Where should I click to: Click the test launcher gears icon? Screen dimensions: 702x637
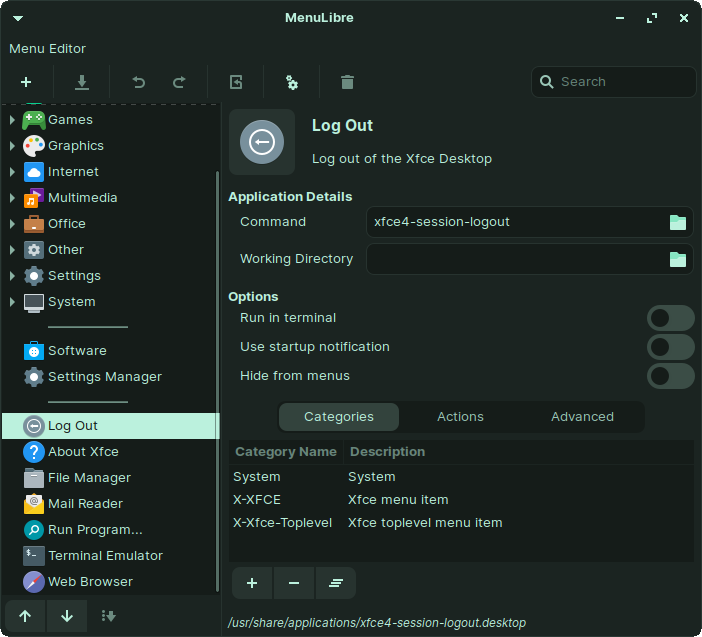coord(292,82)
